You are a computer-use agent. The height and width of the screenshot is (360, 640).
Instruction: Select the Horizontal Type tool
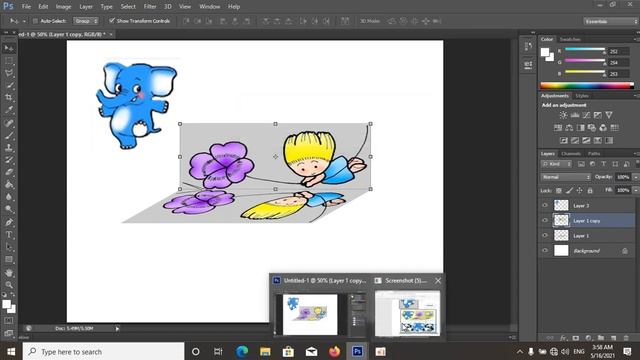9,235
